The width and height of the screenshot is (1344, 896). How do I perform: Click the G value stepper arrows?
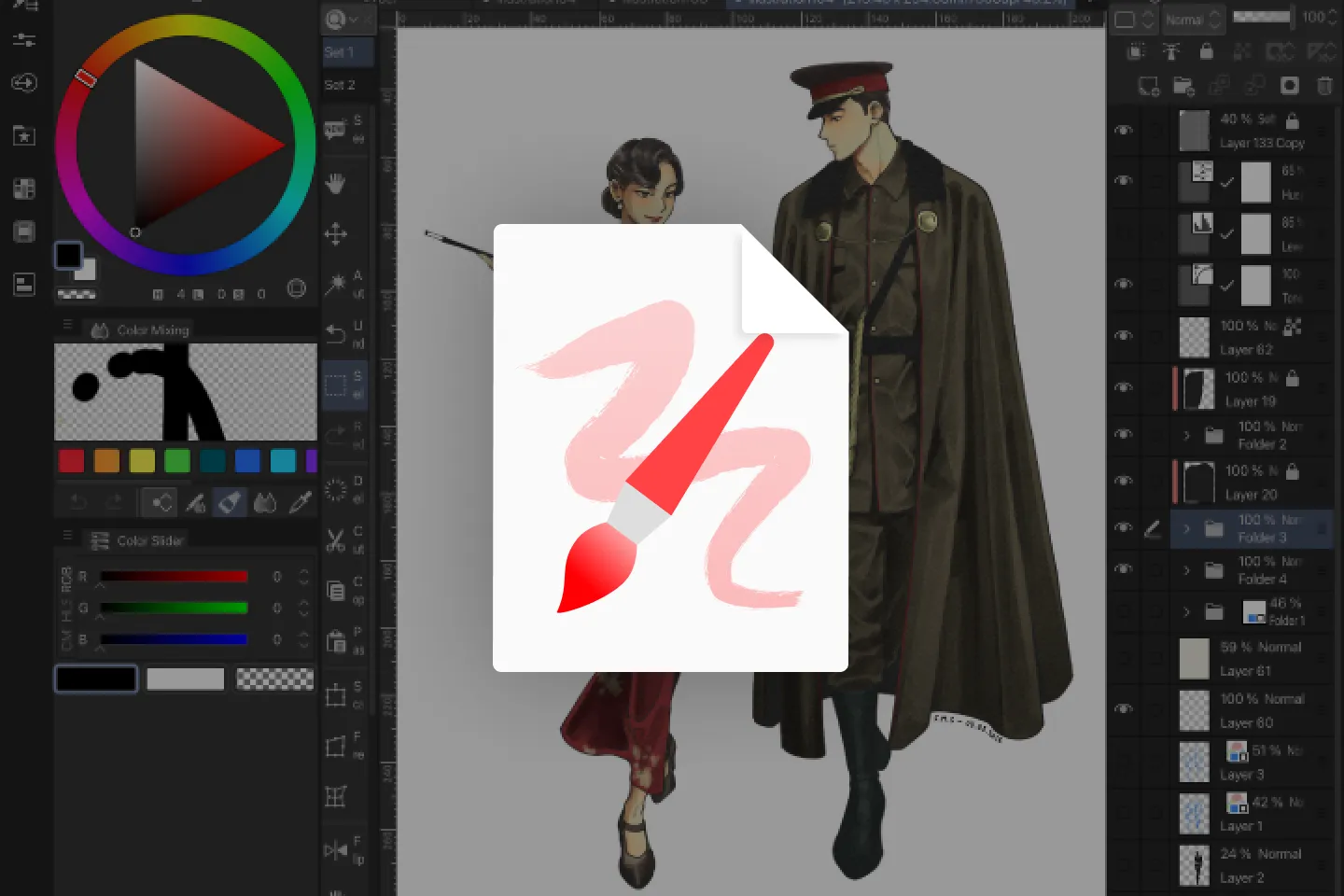[x=303, y=608]
